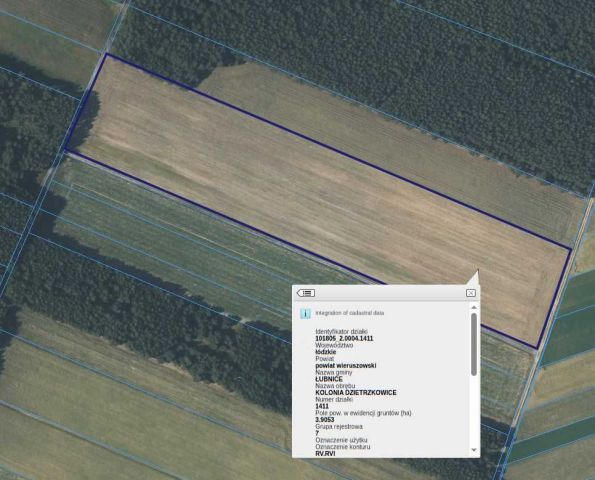Close the parcel info popup

(x=471, y=293)
